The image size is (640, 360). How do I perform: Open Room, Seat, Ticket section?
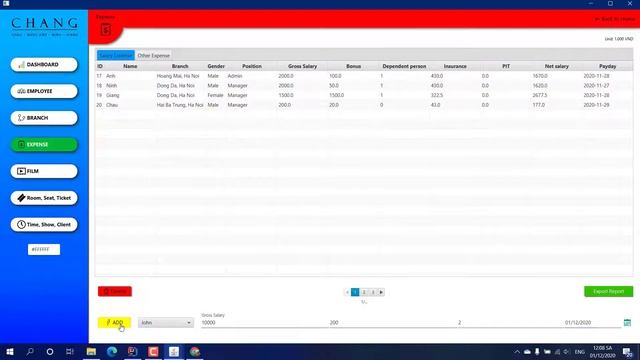coord(44,198)
